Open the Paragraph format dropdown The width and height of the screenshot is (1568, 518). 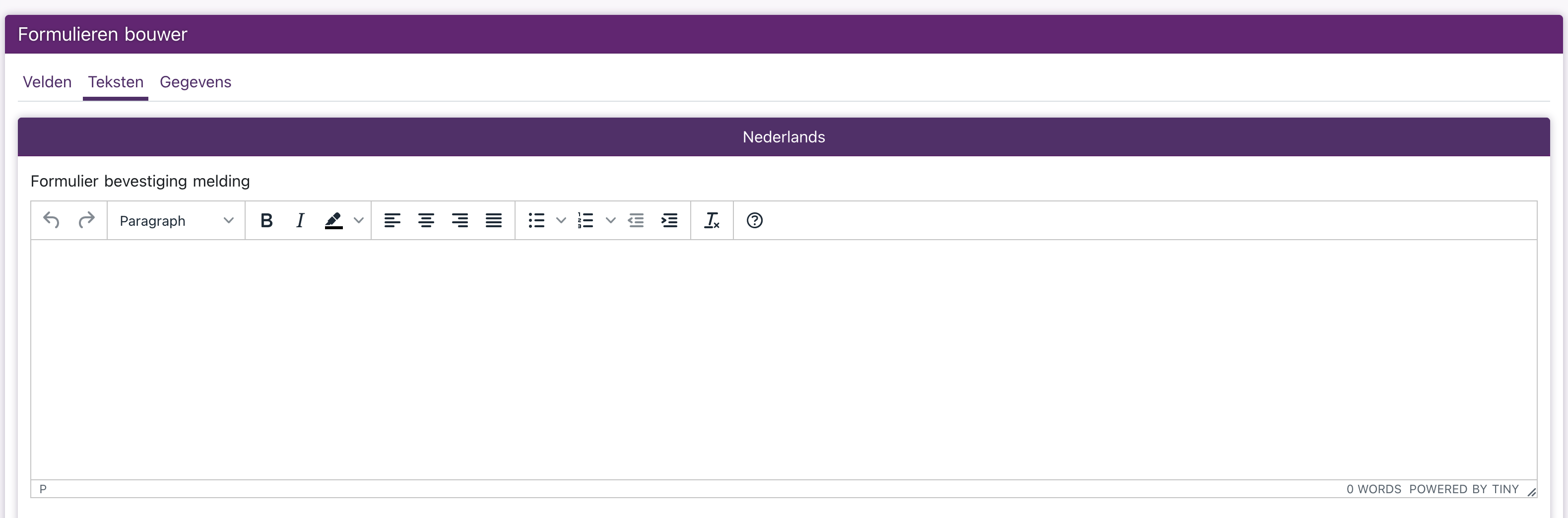pyautogui.click(x=177, y=220)
